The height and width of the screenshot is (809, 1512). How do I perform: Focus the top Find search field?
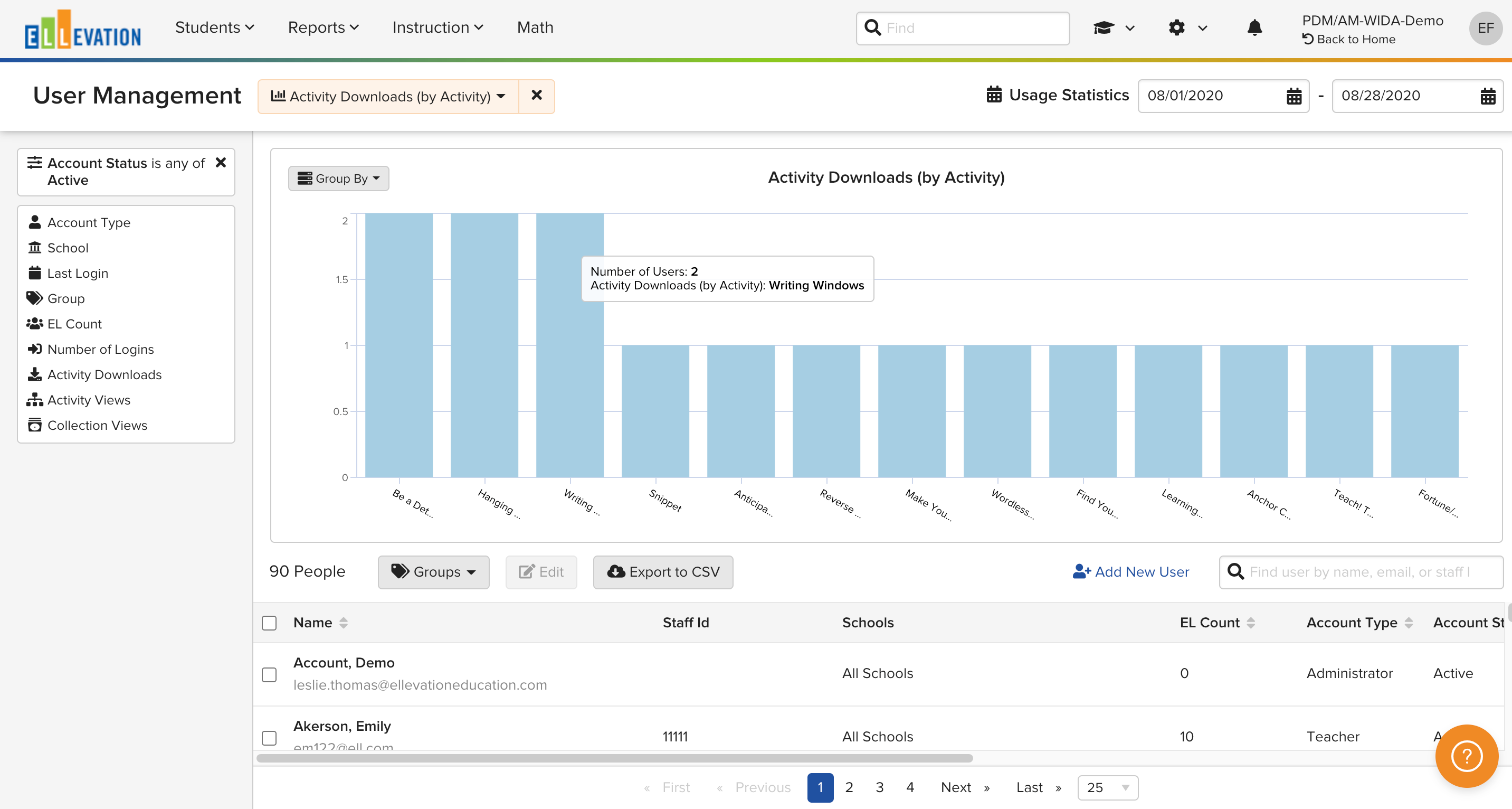963,27
